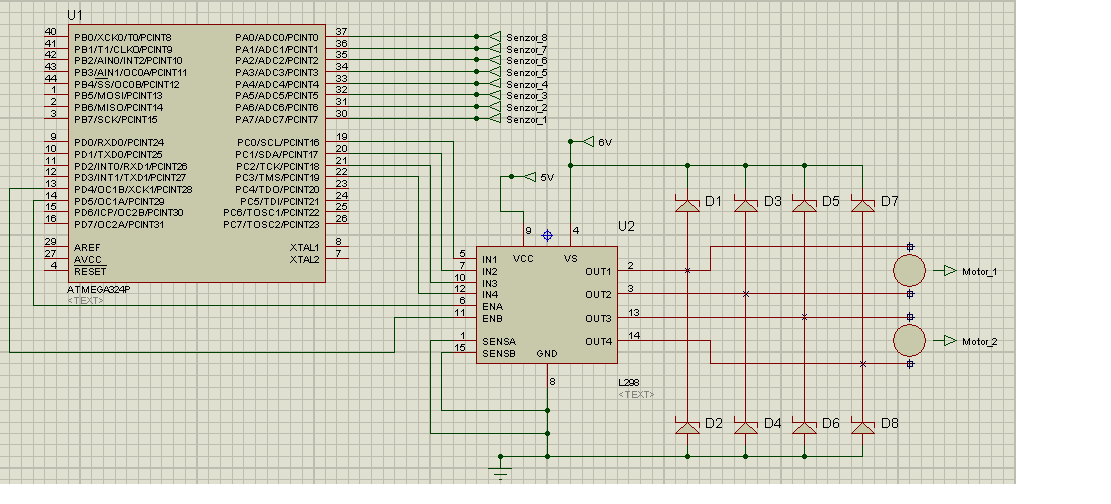1111x504 pixels.
Task: Click the PD5/OC1A/PCINT29 pin label
Action: tap(119, 201)
